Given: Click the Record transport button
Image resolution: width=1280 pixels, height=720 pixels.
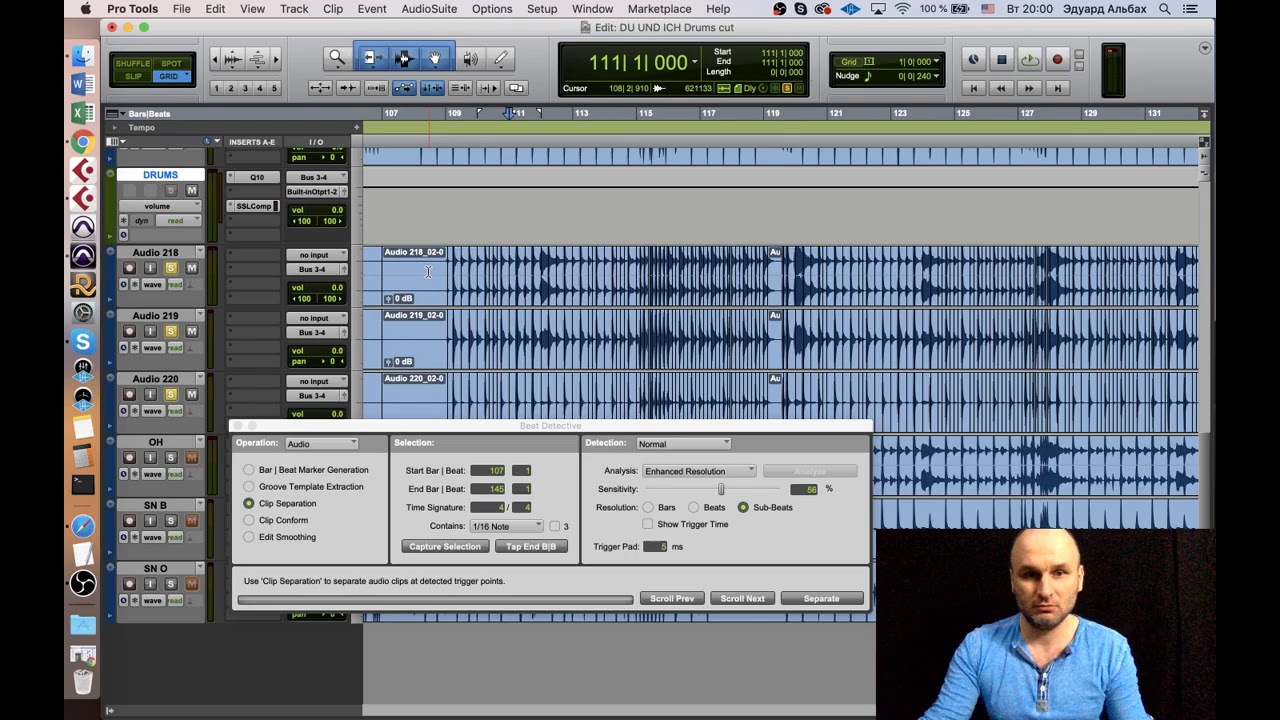Looking at the screenshot, I should point(1057,60).
